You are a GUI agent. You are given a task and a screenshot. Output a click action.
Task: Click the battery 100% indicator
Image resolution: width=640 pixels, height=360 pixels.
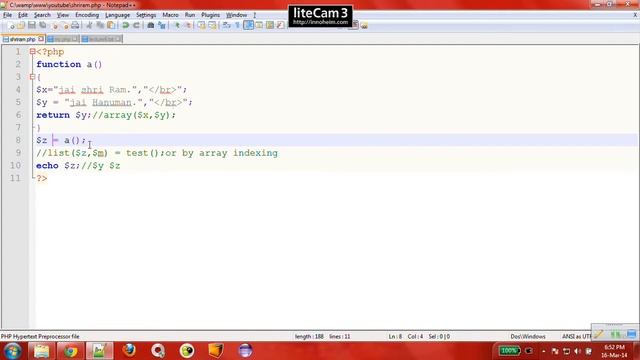(509, 351)
